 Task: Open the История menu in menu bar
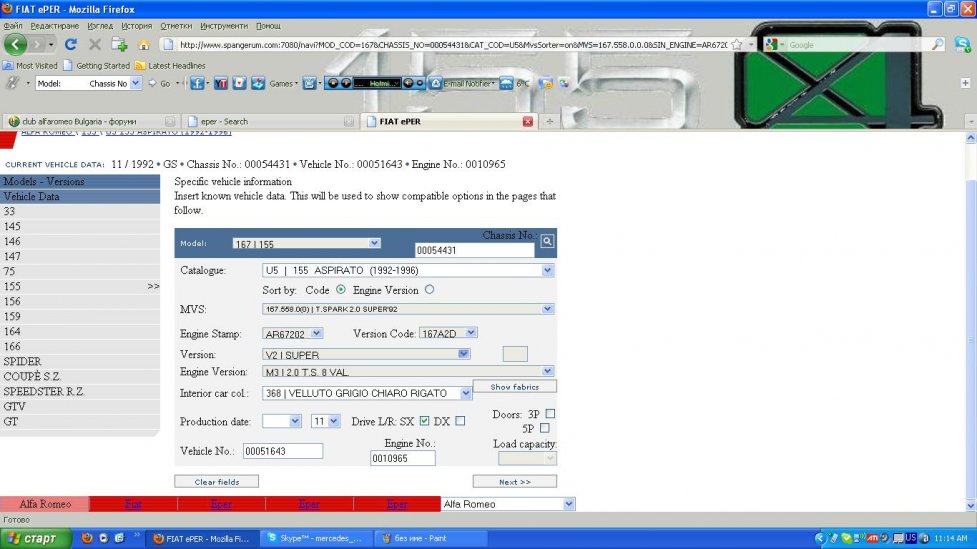[137, 25]
